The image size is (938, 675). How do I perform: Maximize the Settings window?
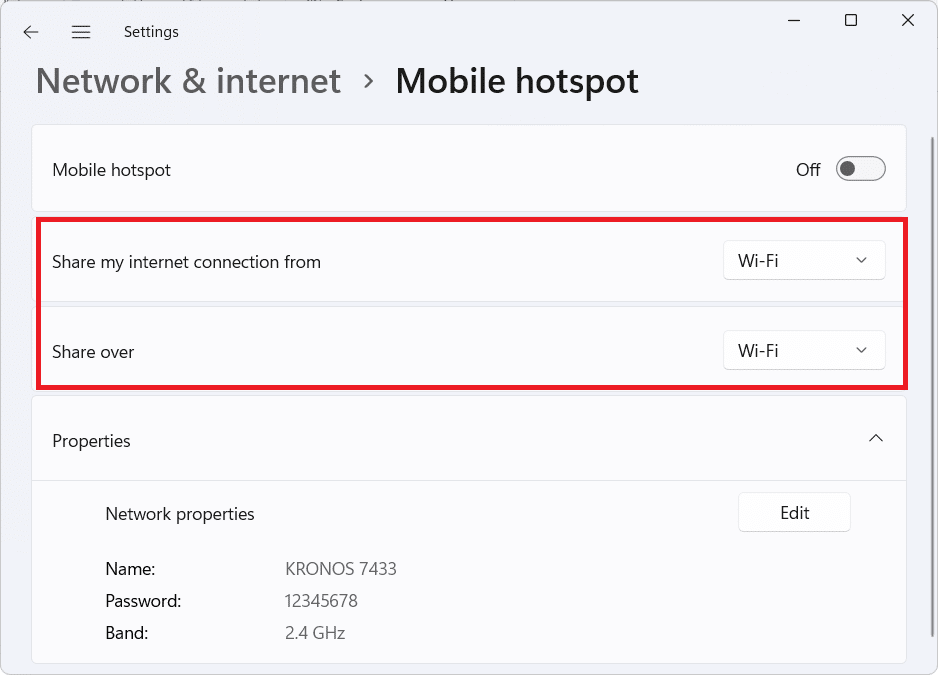point(850,21)
